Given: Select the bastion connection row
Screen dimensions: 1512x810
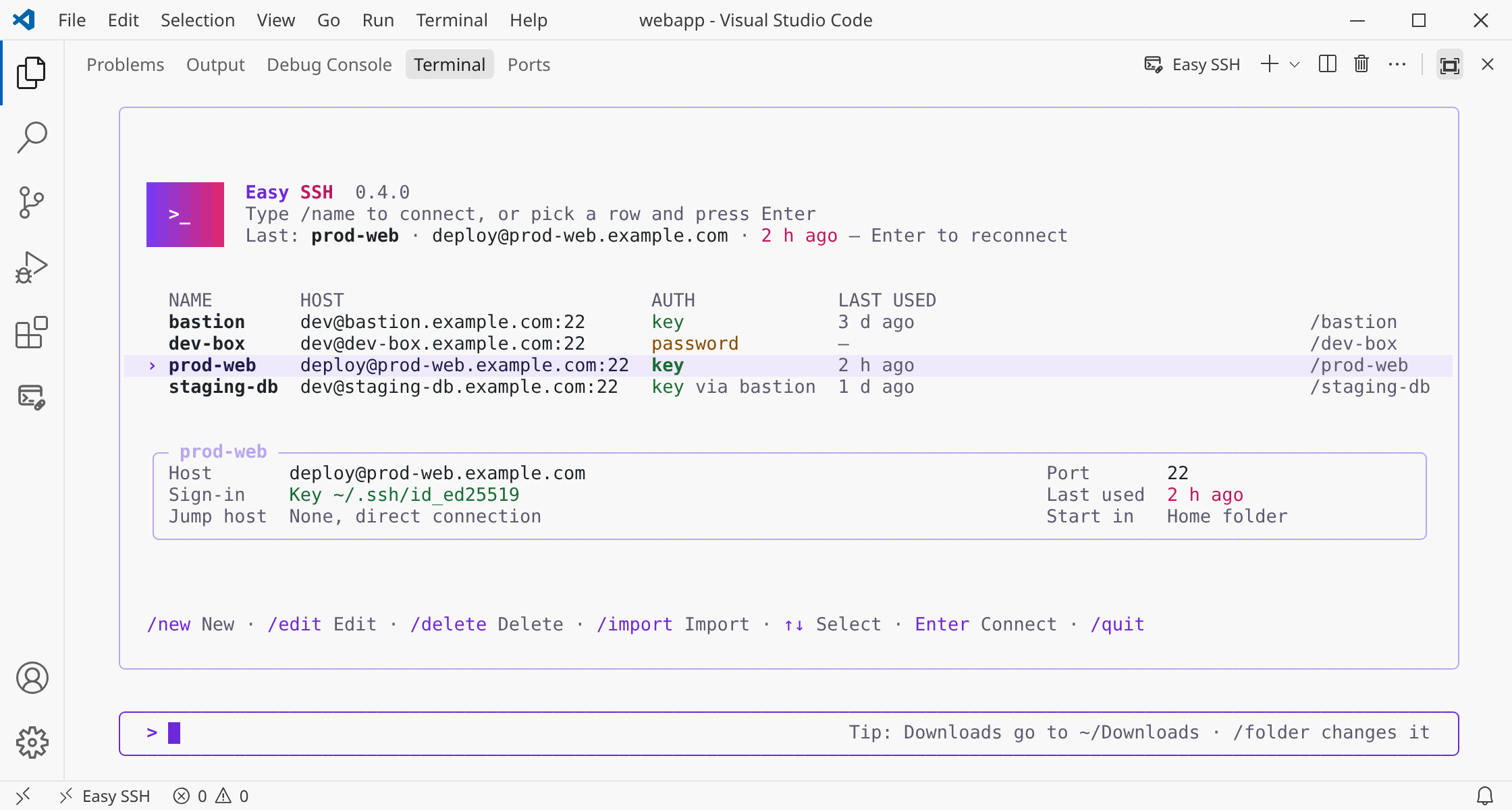Looking at the screenshot, I should [788, 322].
